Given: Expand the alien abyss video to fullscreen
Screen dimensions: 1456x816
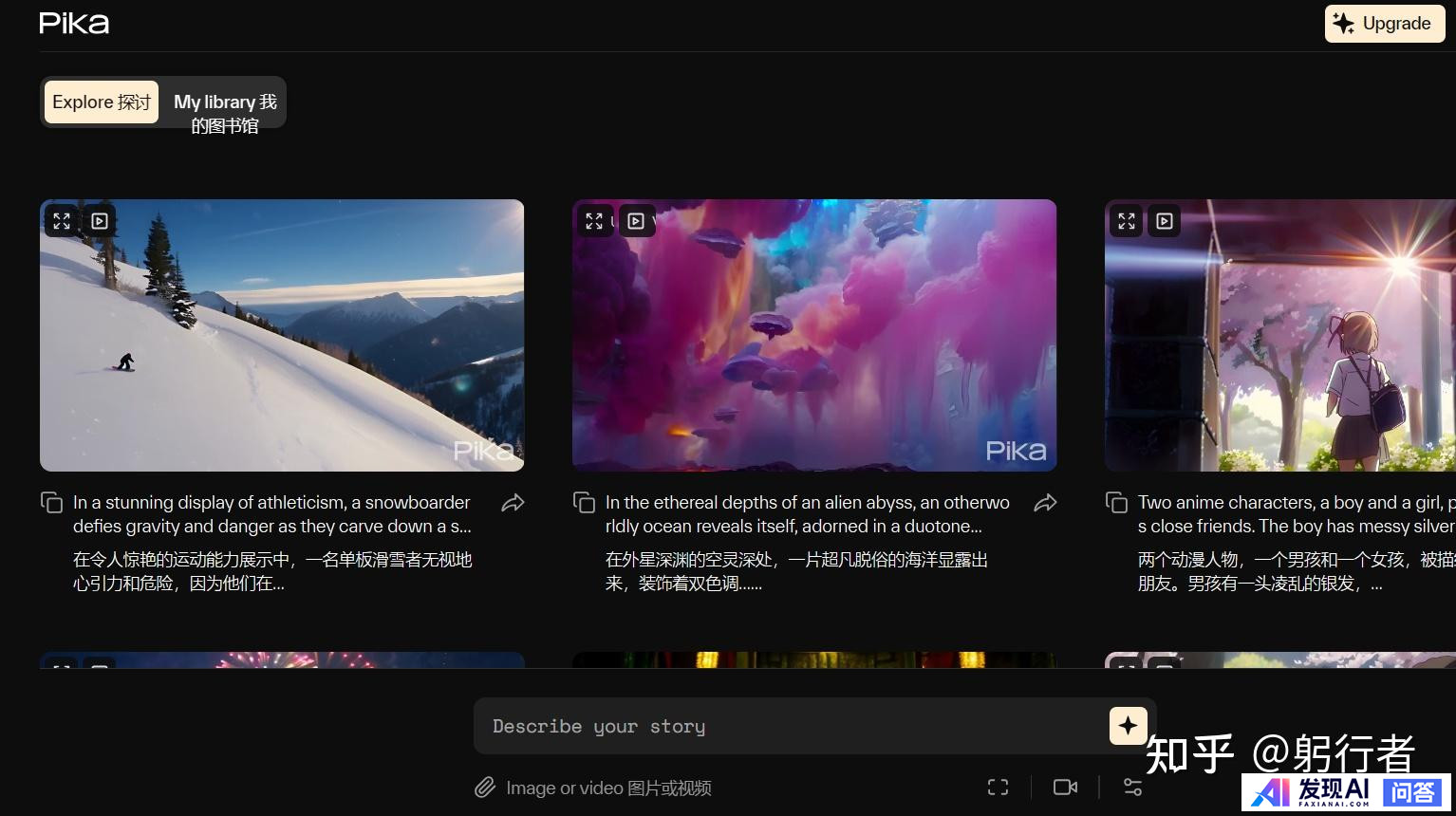Looking at the screenshot, I should click(x=594, y=221).
